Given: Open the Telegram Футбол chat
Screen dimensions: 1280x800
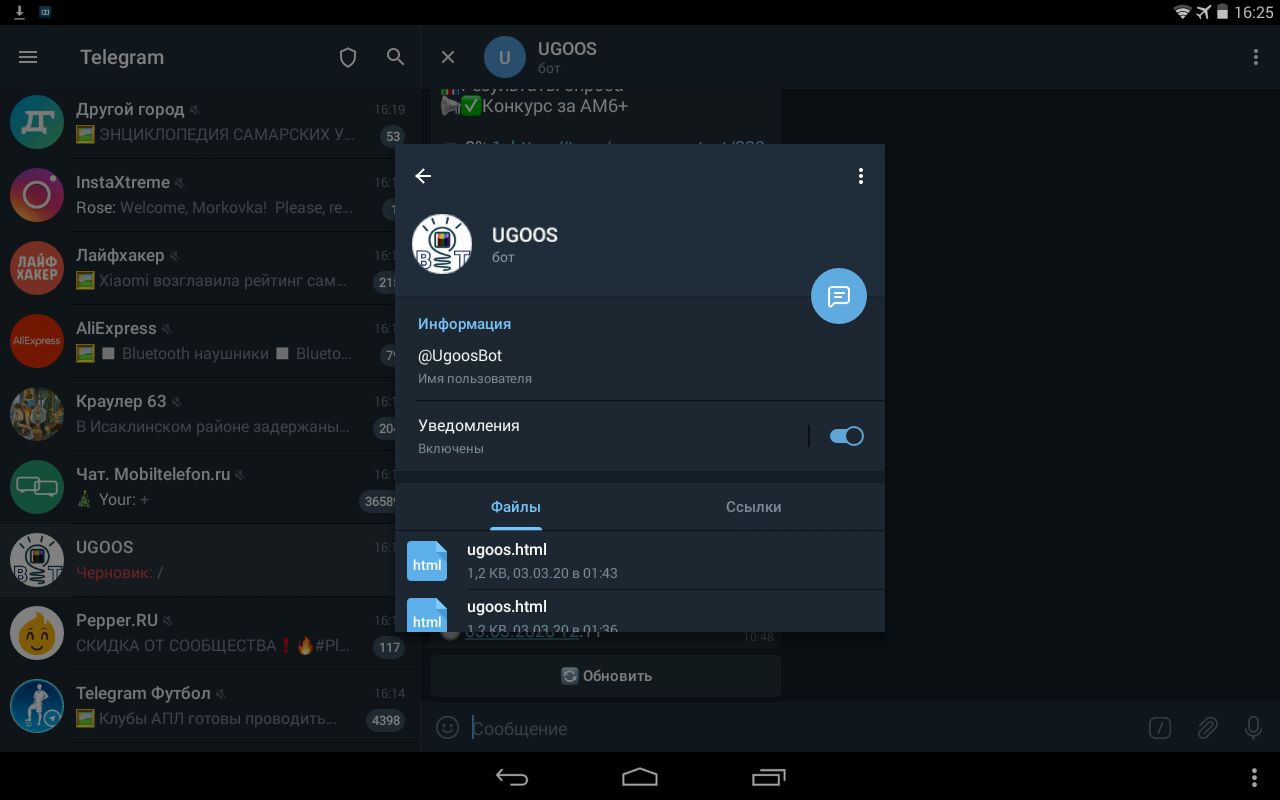Looking at the screenshot, I should (x=210, y=706).
